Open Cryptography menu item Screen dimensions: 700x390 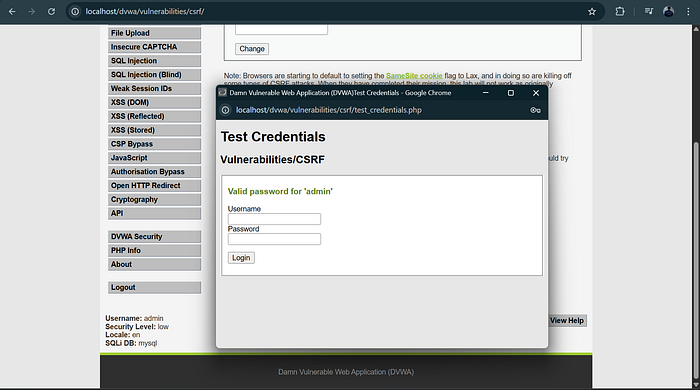click(154, 199)
